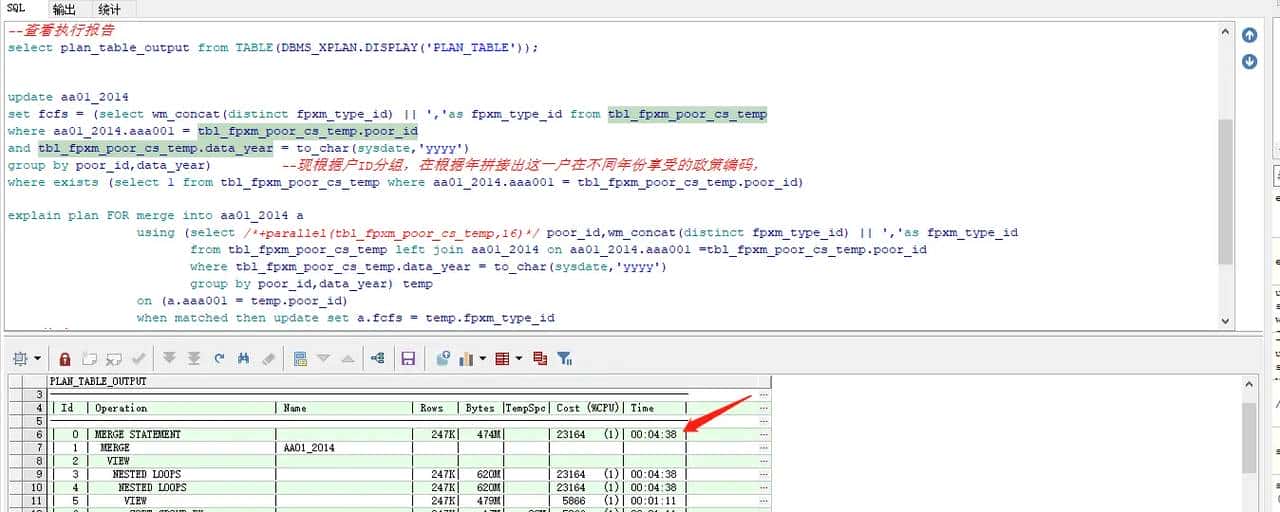Click the delete record icon

coord(112,358)
